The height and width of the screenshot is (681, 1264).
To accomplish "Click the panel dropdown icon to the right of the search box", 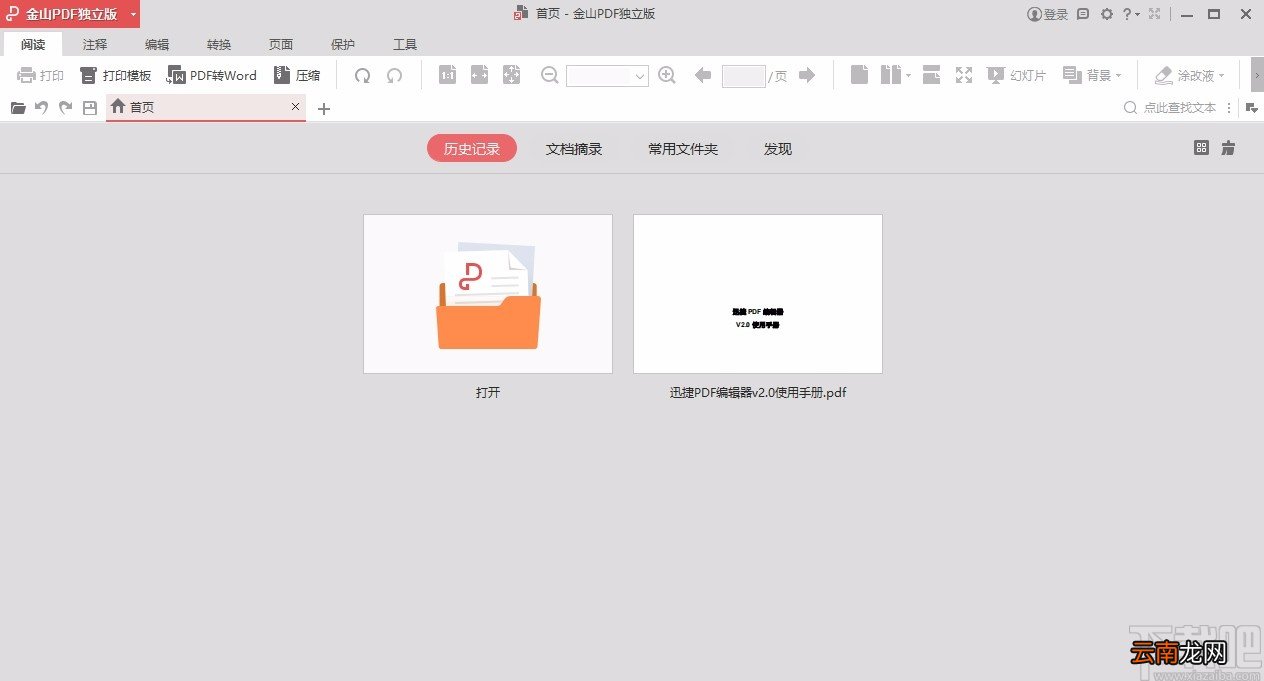I will [x=1252, y=108].
